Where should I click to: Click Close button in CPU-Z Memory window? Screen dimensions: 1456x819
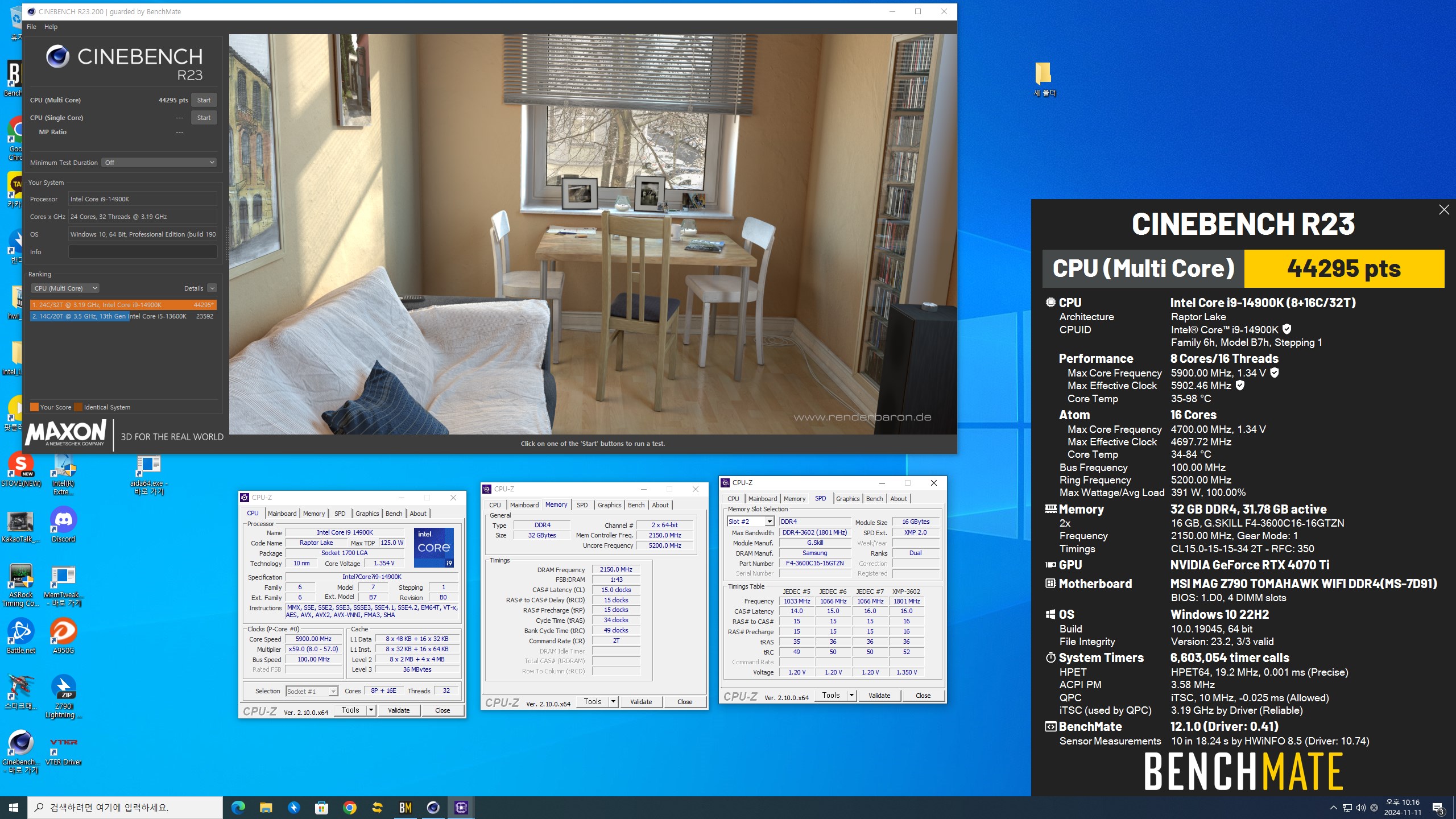[x=685, y=702]
